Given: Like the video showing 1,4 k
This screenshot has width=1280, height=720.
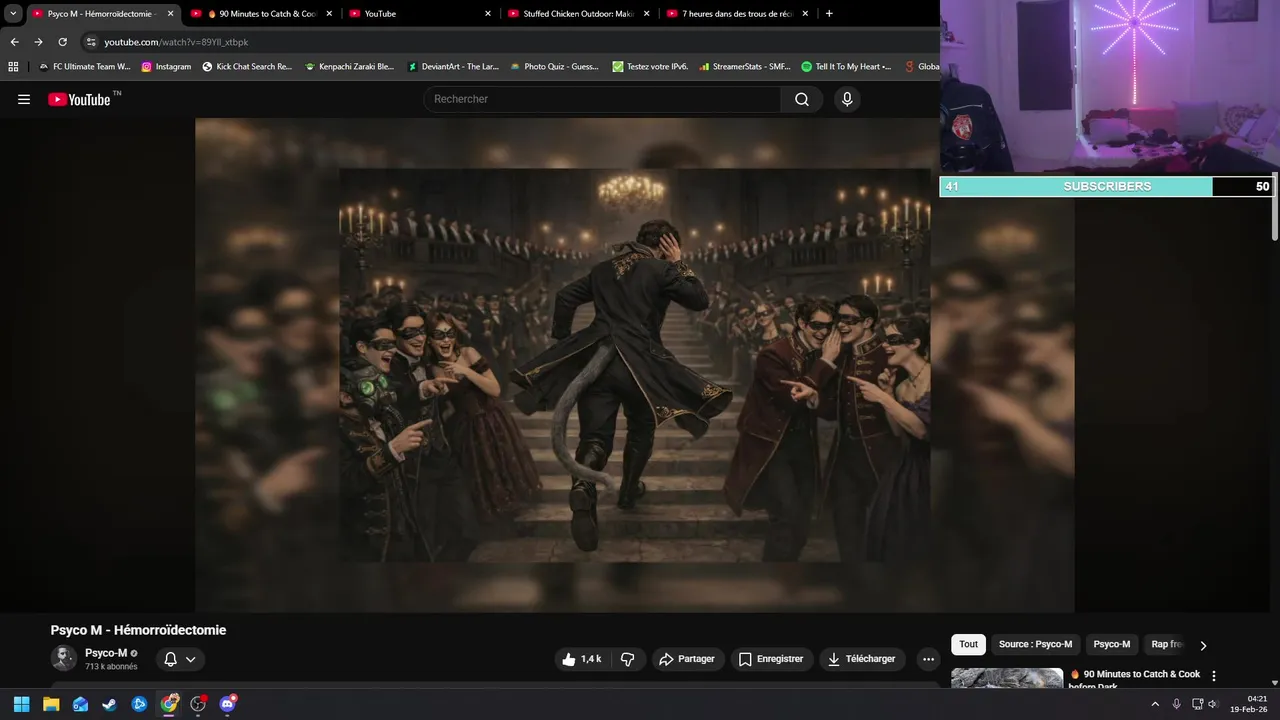Looking at the screenshot, I should 582,659.
